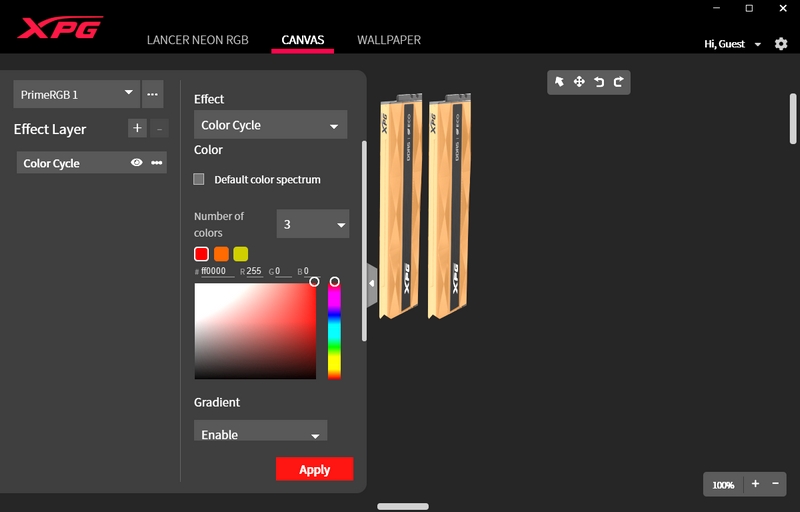Remove effect layer with minus button
This screenshot has width=800, height=512.
(160, 128)
